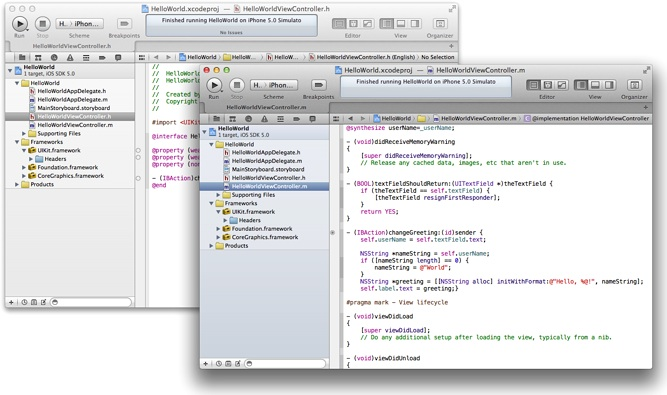Click Run button in back Xcode window

point(20,24)
